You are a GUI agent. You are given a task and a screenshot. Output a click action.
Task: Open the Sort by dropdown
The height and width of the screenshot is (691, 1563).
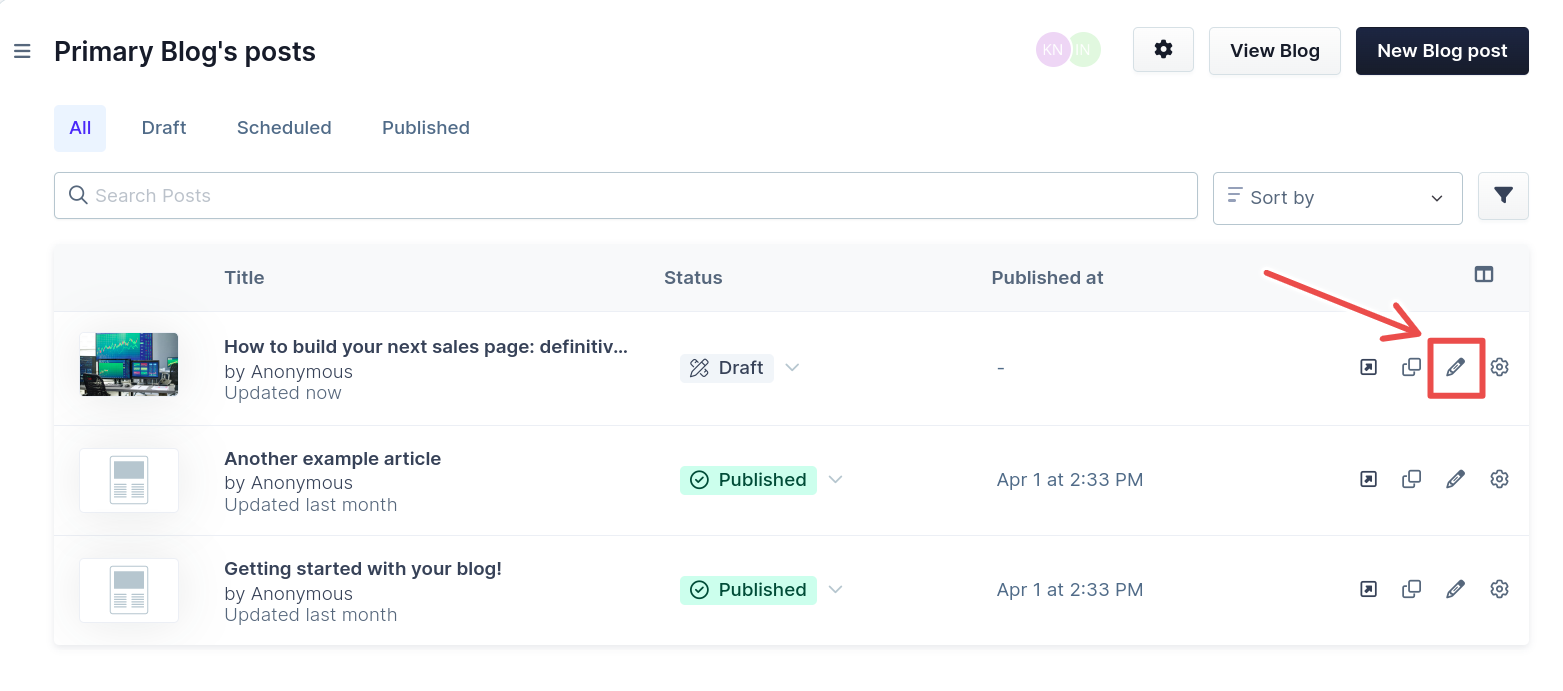point(1337,198)
